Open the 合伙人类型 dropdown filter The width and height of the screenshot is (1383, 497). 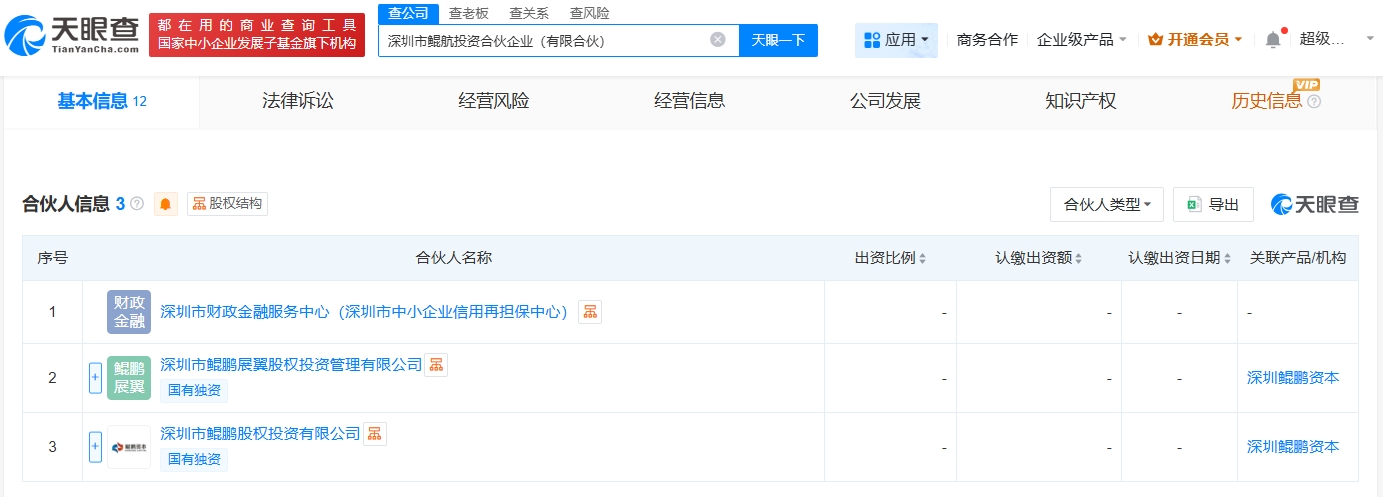click(1107, 204)
